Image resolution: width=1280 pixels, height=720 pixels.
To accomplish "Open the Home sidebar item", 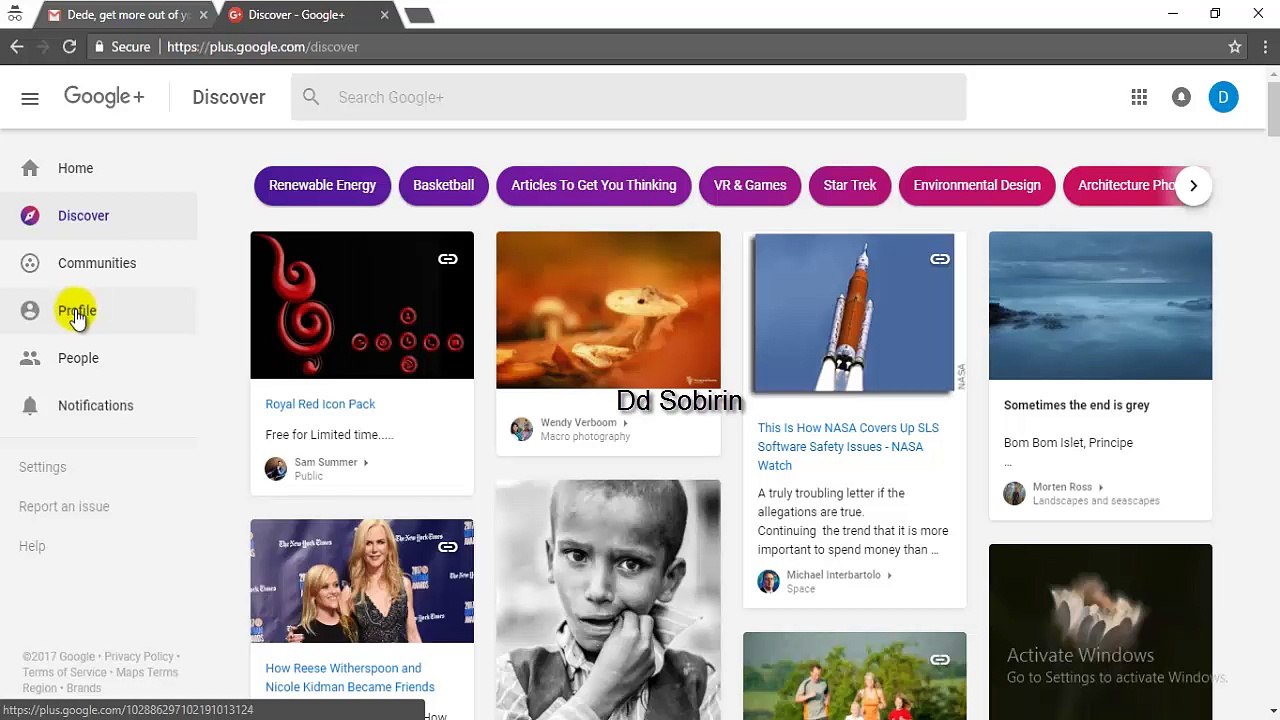I will pos(98,168).
